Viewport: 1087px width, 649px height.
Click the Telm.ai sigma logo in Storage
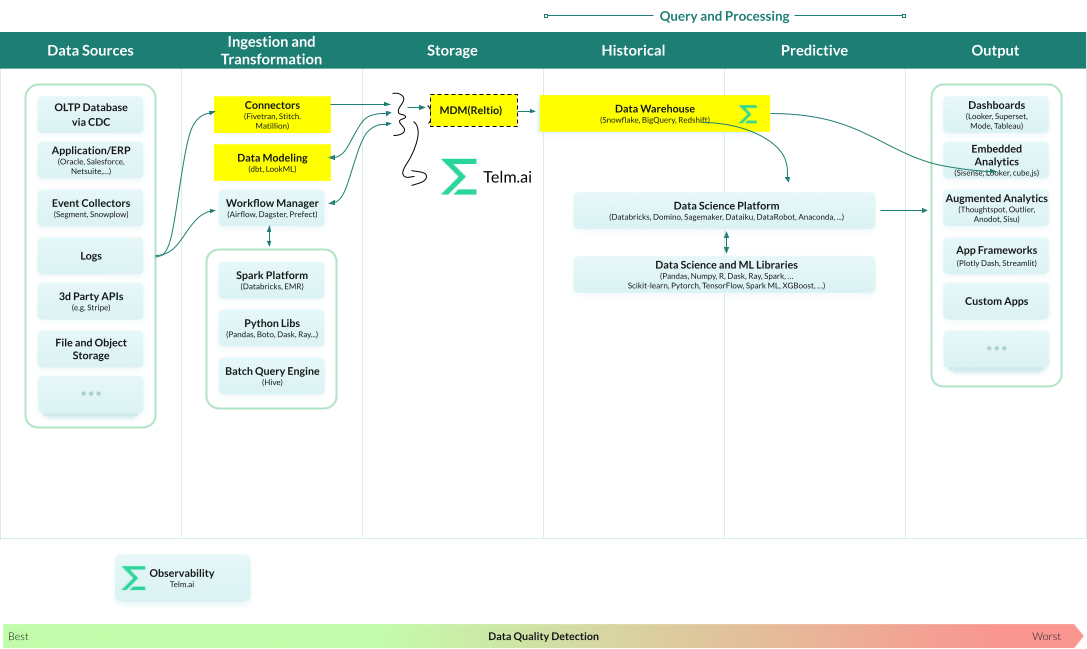click(459, 177)
